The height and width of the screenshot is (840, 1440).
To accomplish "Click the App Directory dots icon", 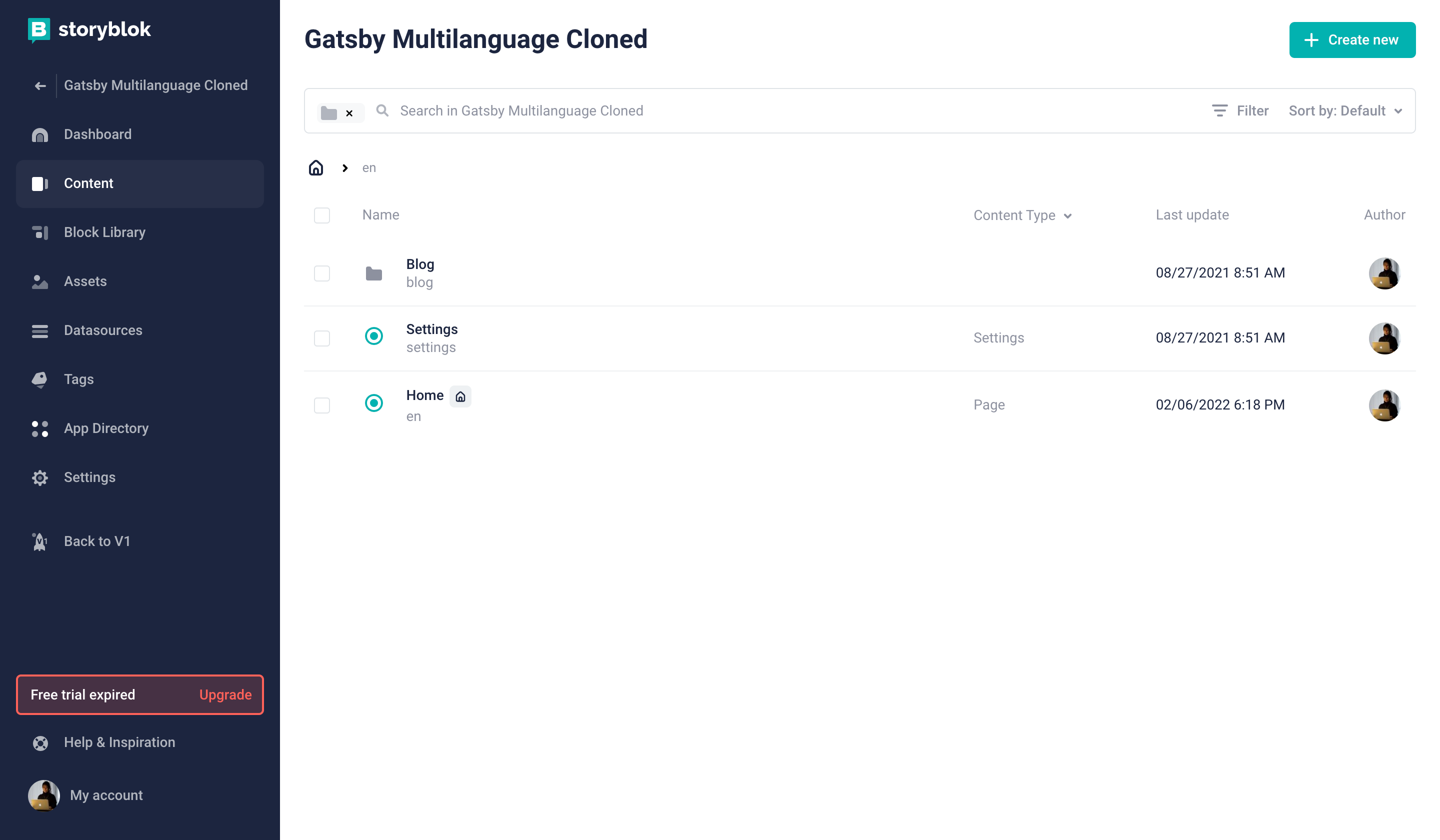I will point(40,428).
